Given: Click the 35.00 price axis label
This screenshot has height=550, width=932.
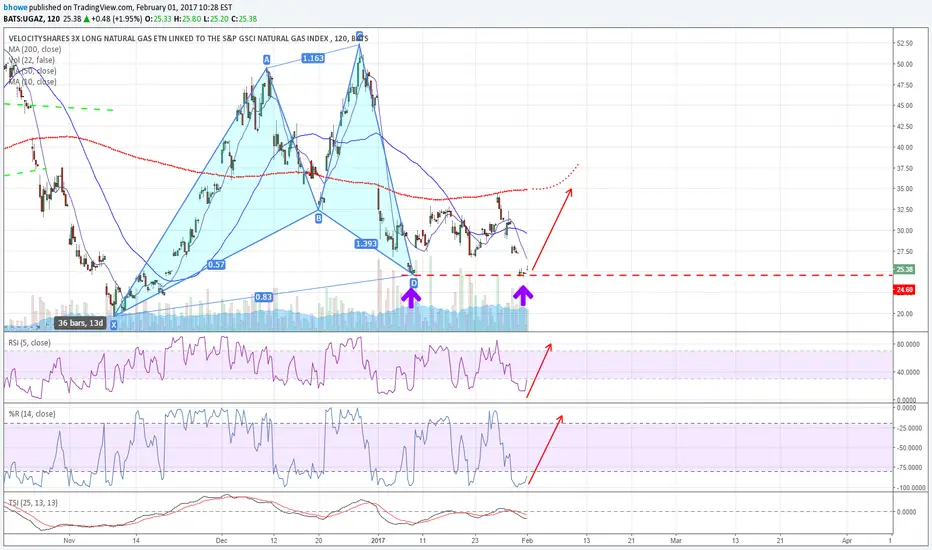Looking at the screenshot, I should click(x=905, y=189).
